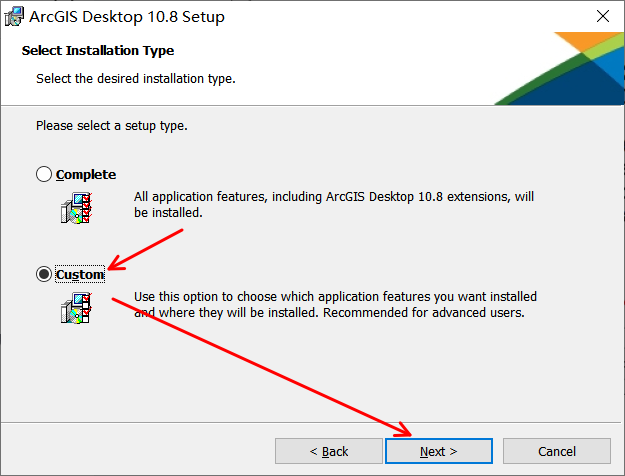Close the setup window with X
Image resolution: width=625 pixels, height=476 pixels.
(603, 16)
